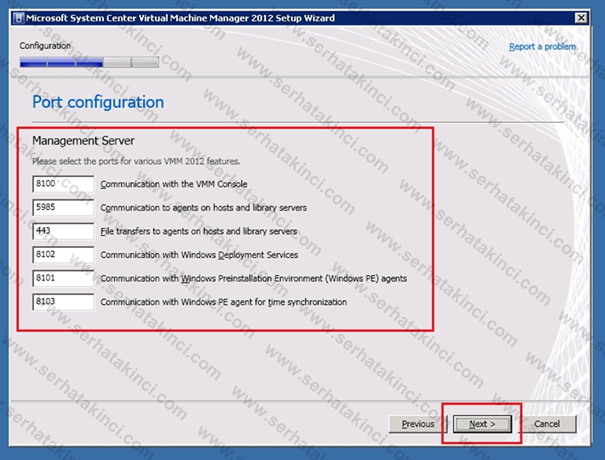Viewport: 605px width, 460px height.
Task: Click the Next > button
Action: [x=482, y=424]
